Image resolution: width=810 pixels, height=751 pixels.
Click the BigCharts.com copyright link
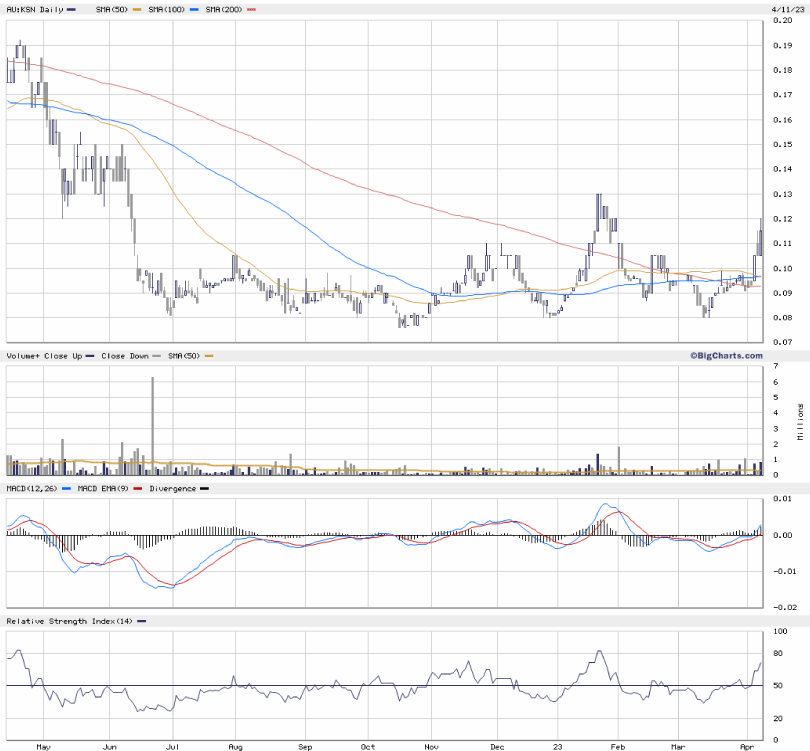pos(725,355)
